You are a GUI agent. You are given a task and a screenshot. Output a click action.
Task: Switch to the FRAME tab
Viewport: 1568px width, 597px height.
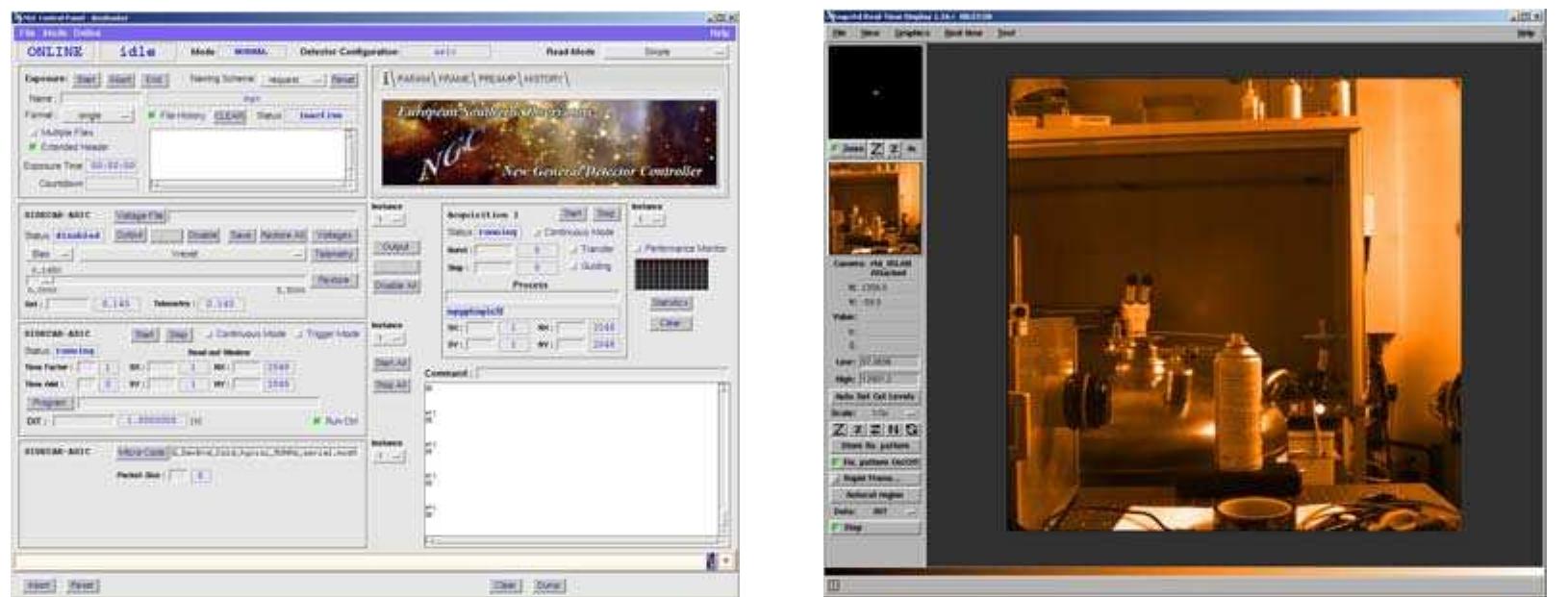(452, 78)
